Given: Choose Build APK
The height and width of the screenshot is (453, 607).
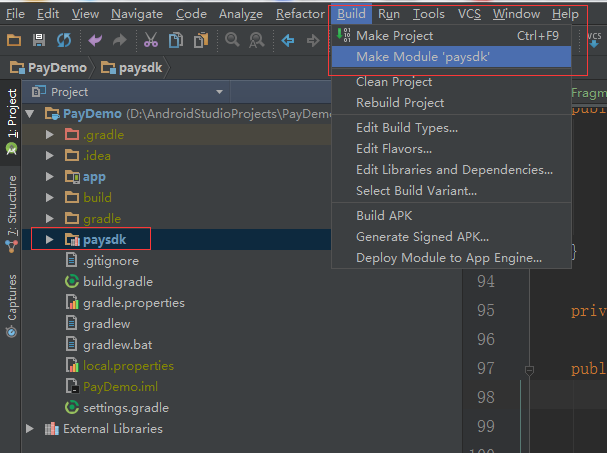Looking at the screenshot, I should 451,216.
